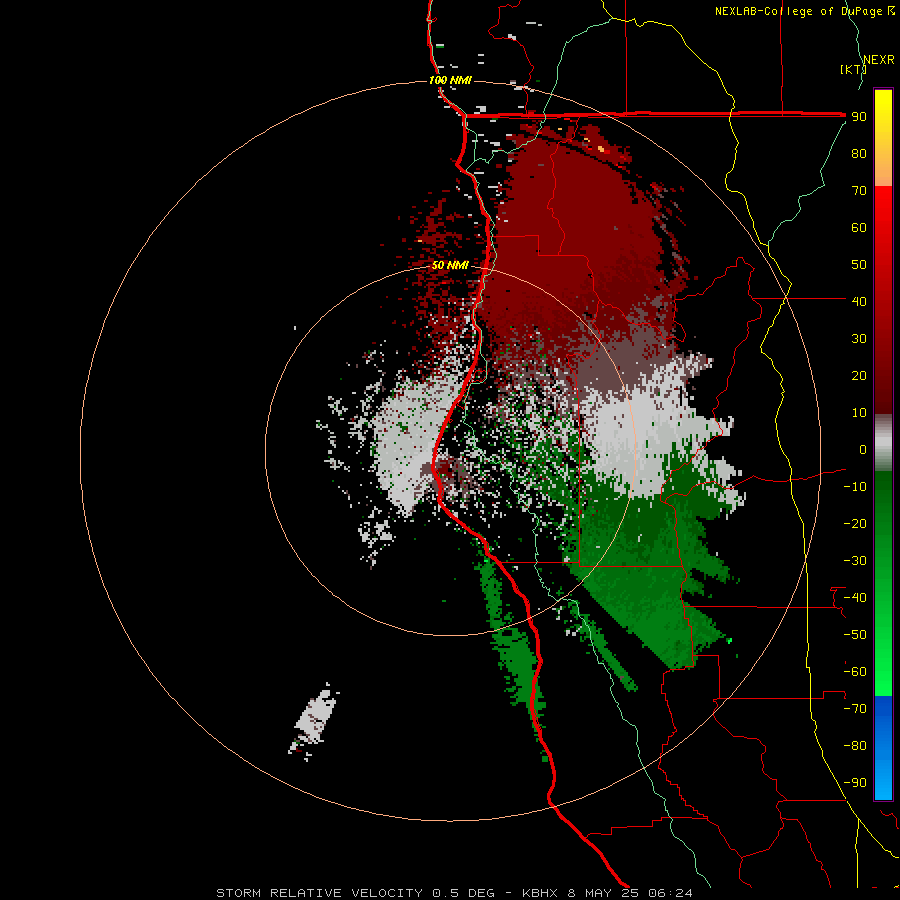
Task: Click the "50" value on velocity scale
Action: click(859, 265)
